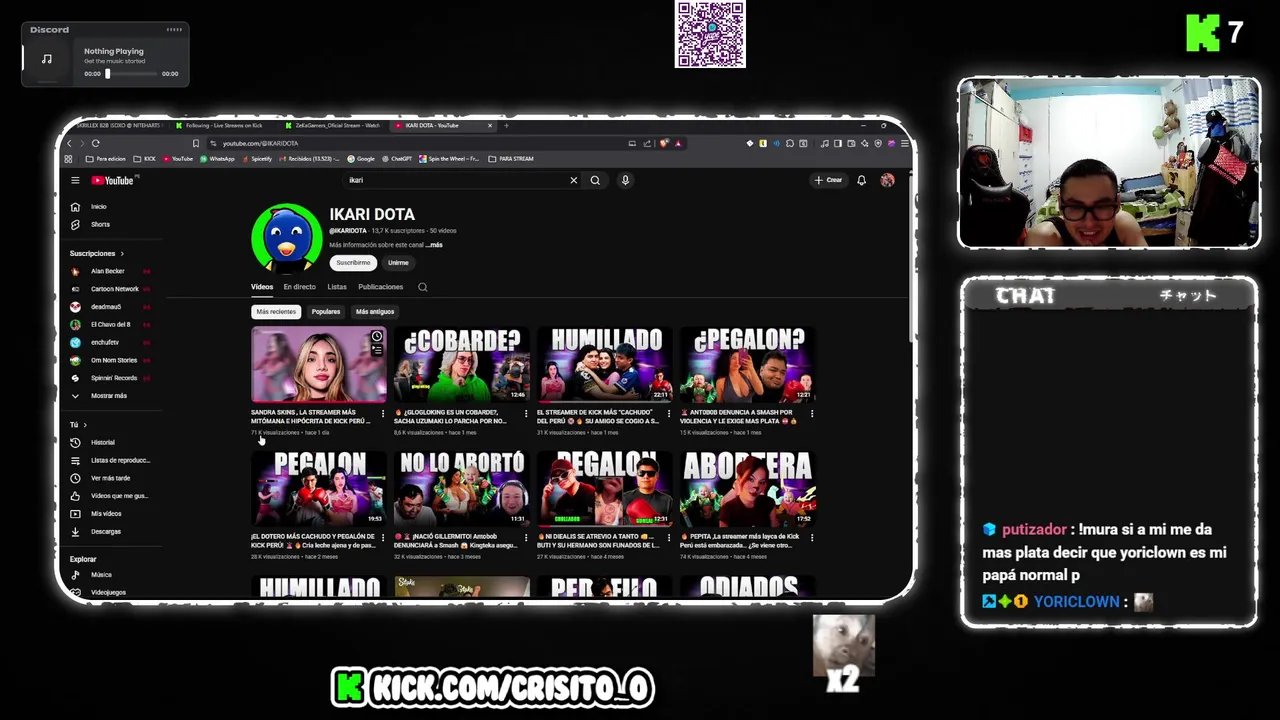Open the ChatGPT bookmark
Viewport: 1280px width, 720px height.
point(396,159)
